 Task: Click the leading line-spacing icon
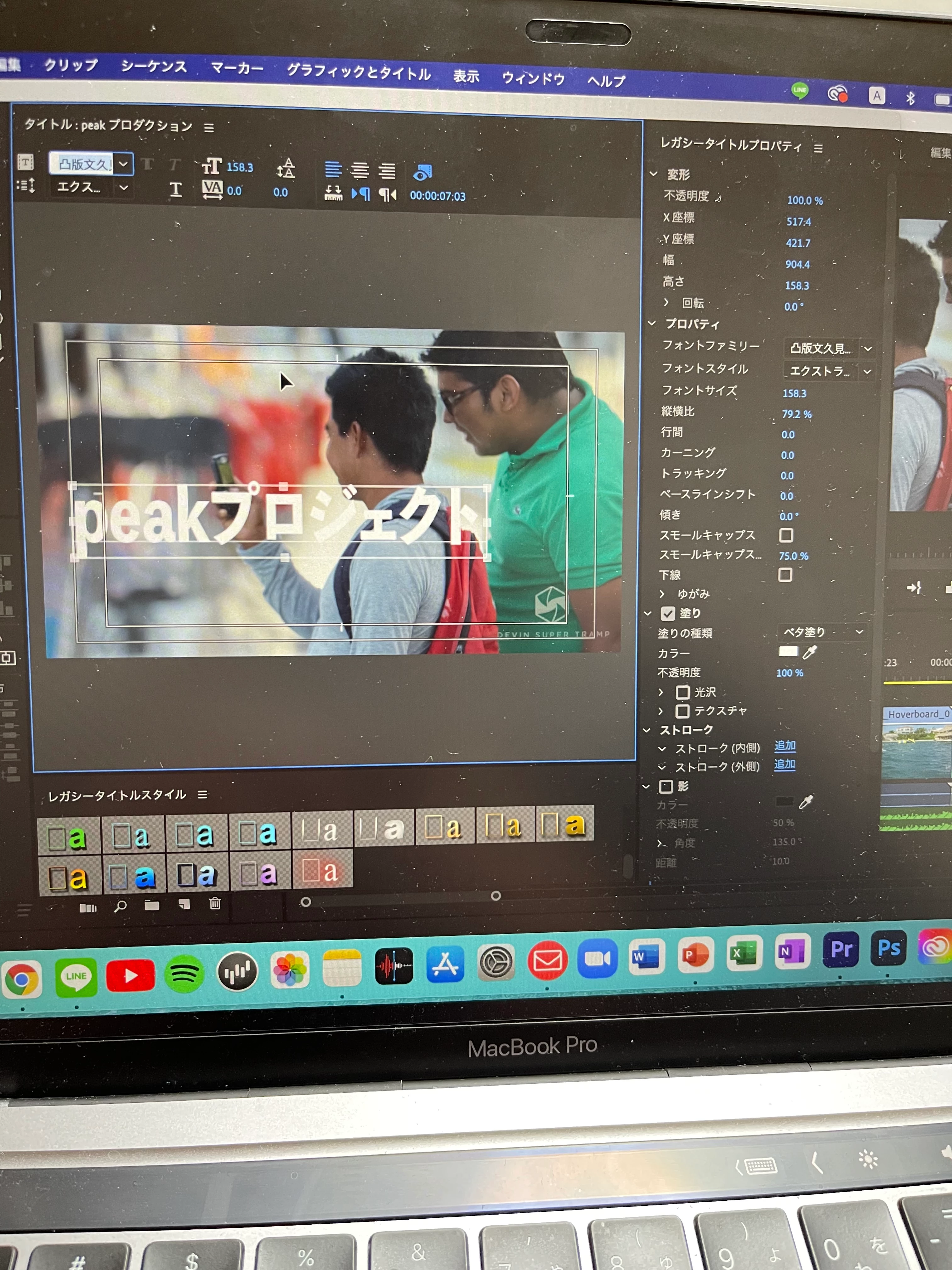tap(286, 168)
